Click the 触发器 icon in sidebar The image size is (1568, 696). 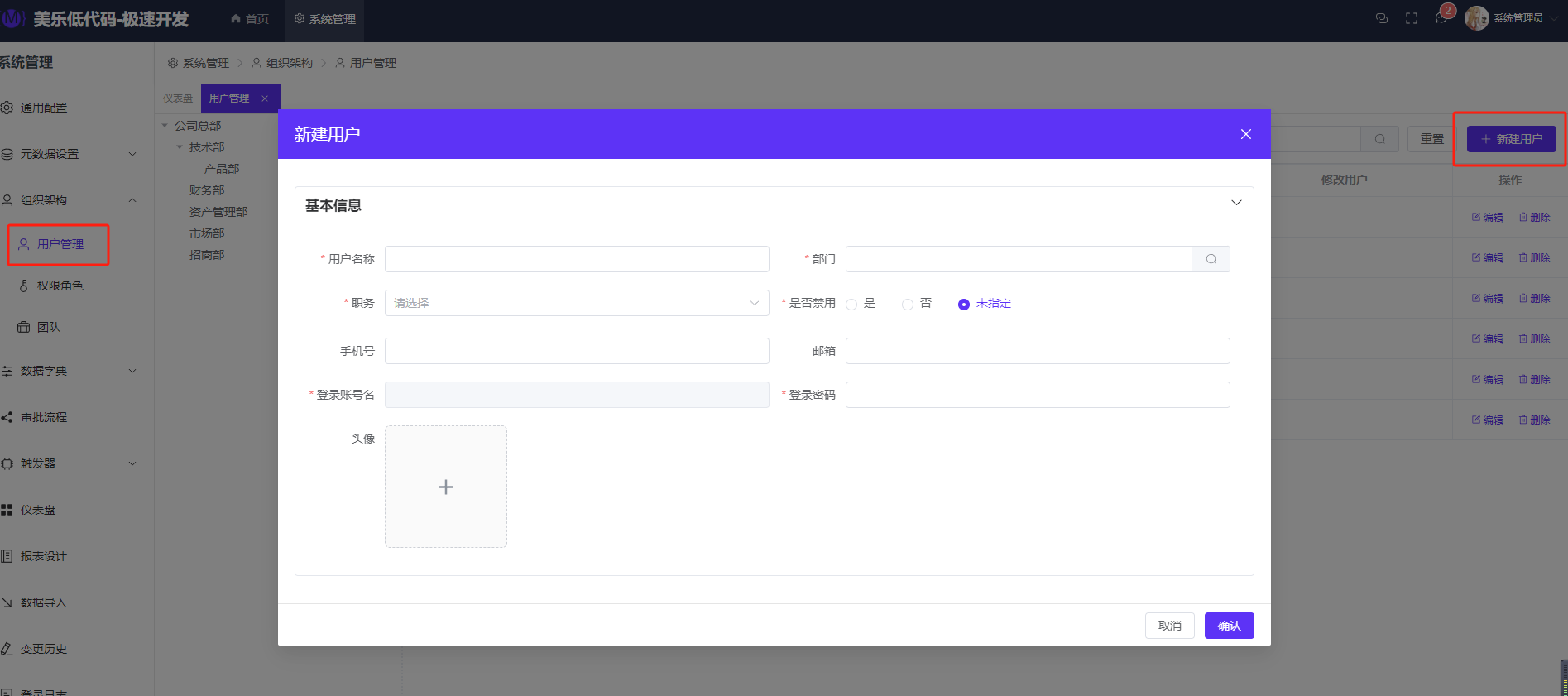pos(7,463)
